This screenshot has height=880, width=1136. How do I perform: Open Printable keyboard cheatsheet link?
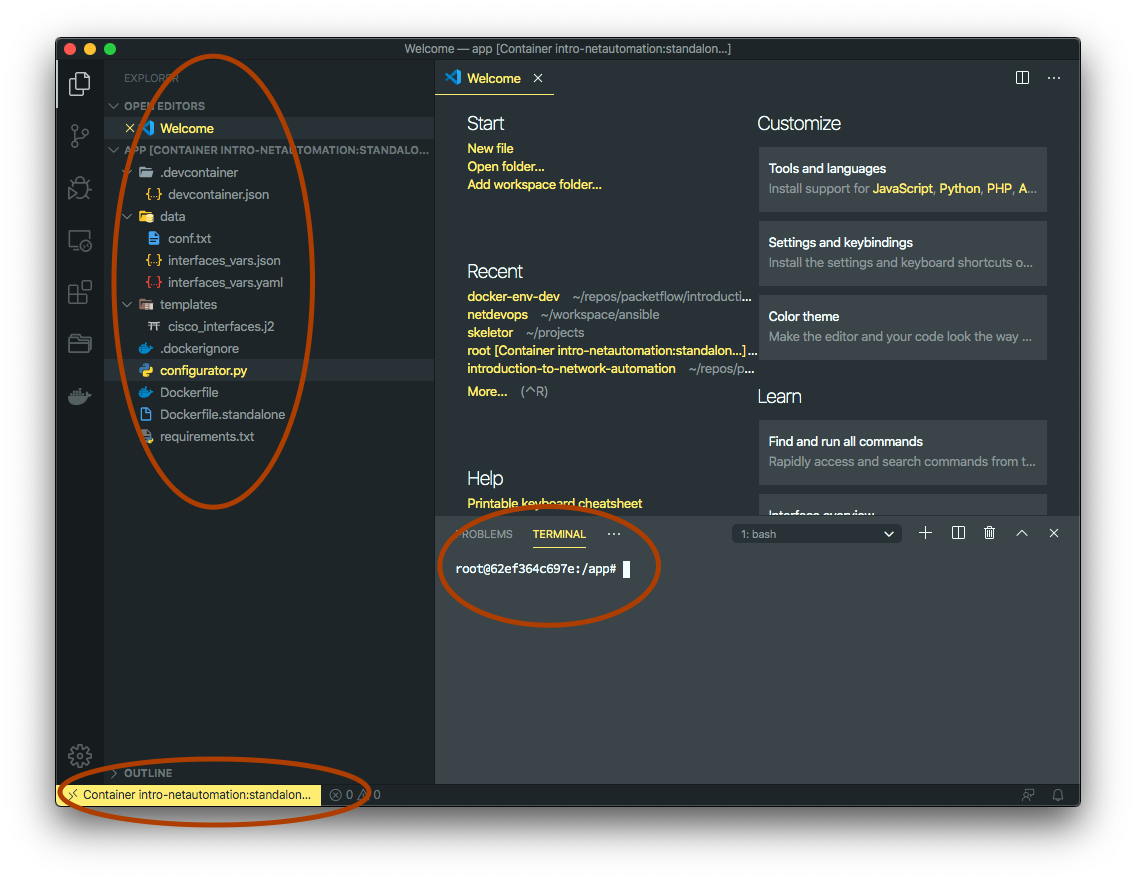(x=555, y=503)
